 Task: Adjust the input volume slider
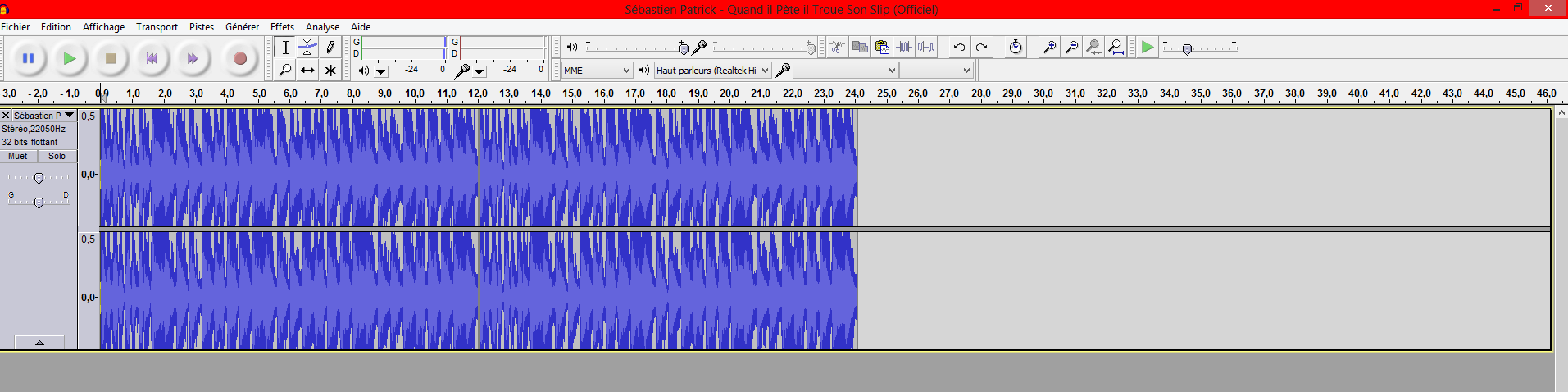[x=764, y=48]
